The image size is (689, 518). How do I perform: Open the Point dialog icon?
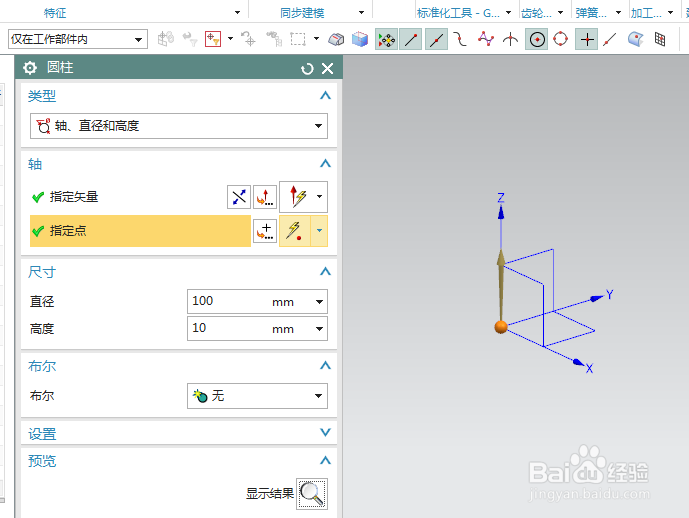[265, 231]
